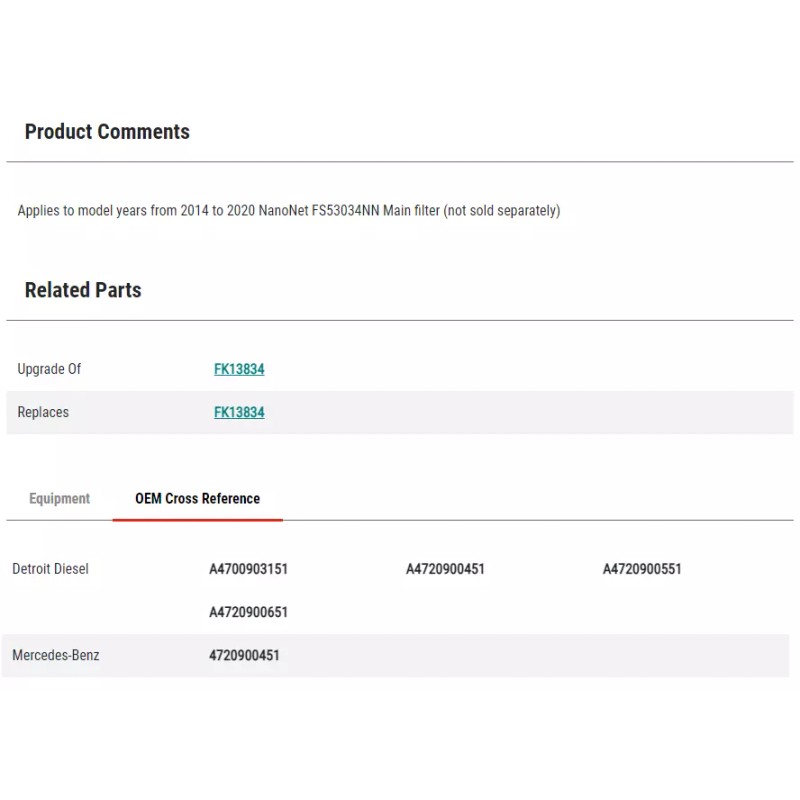Select part number A4720900651
The image size is (800, 800).
(248, 612)
